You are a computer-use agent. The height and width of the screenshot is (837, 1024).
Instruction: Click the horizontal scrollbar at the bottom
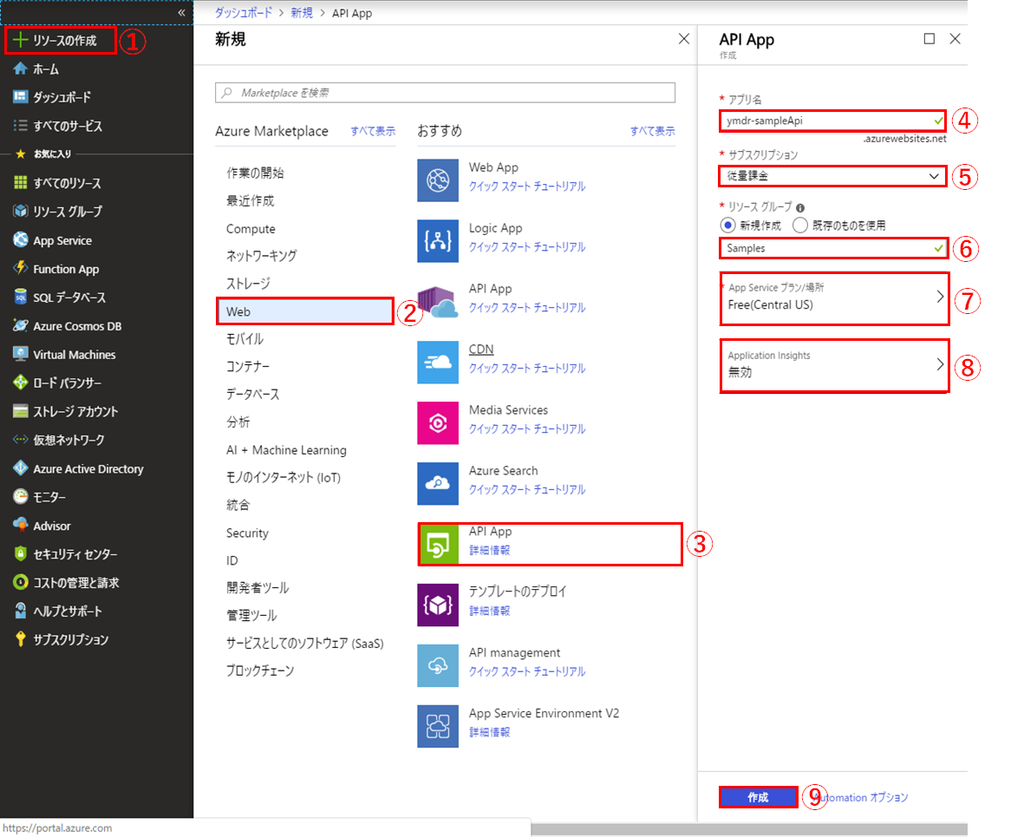pos(749,829)
